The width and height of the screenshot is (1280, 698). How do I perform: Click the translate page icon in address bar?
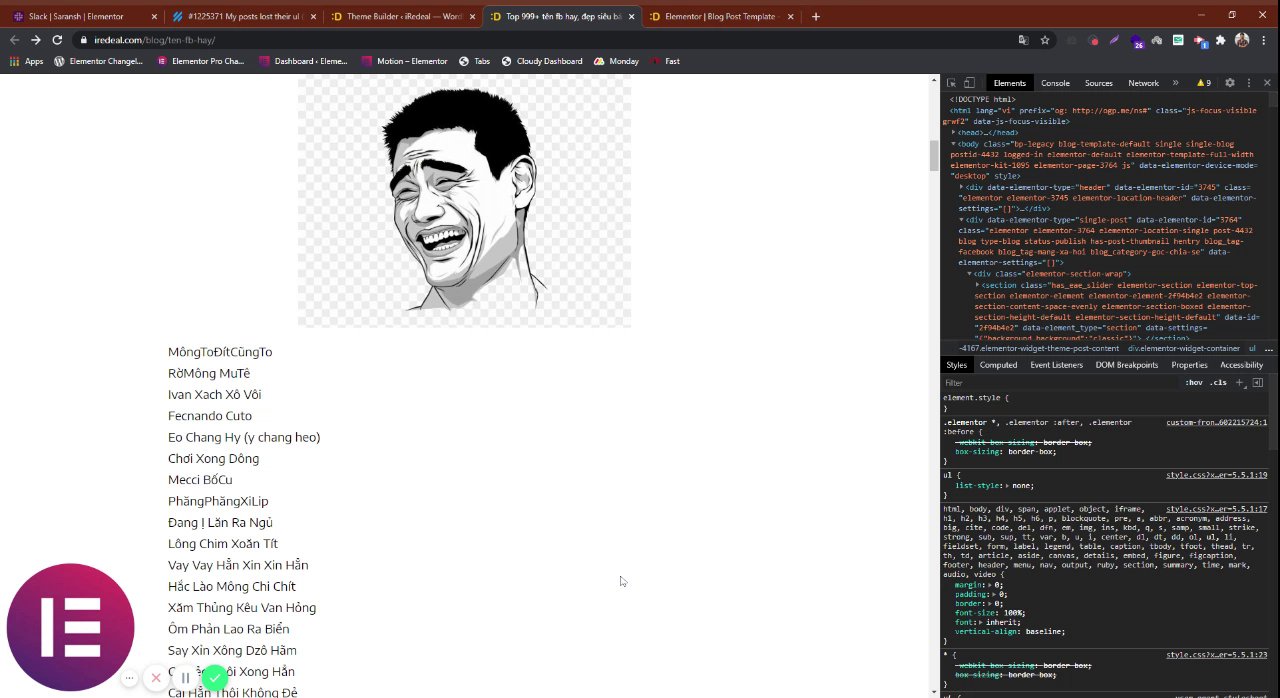[1023, 40]
